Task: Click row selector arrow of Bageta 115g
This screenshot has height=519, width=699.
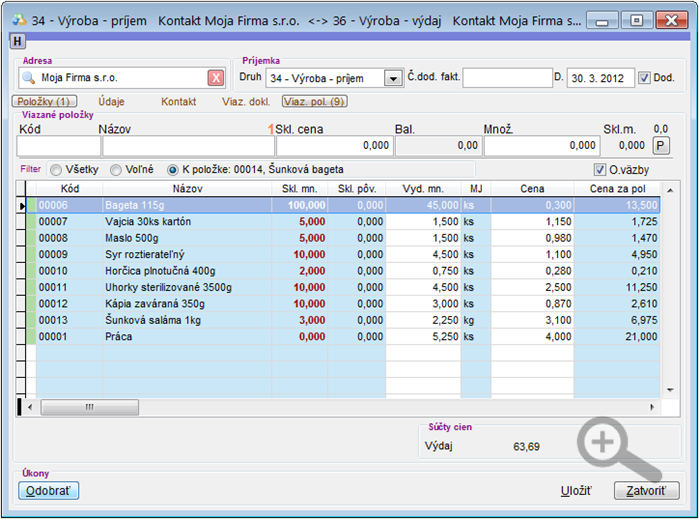Action: pyautogui.click(x=22, y=206)
